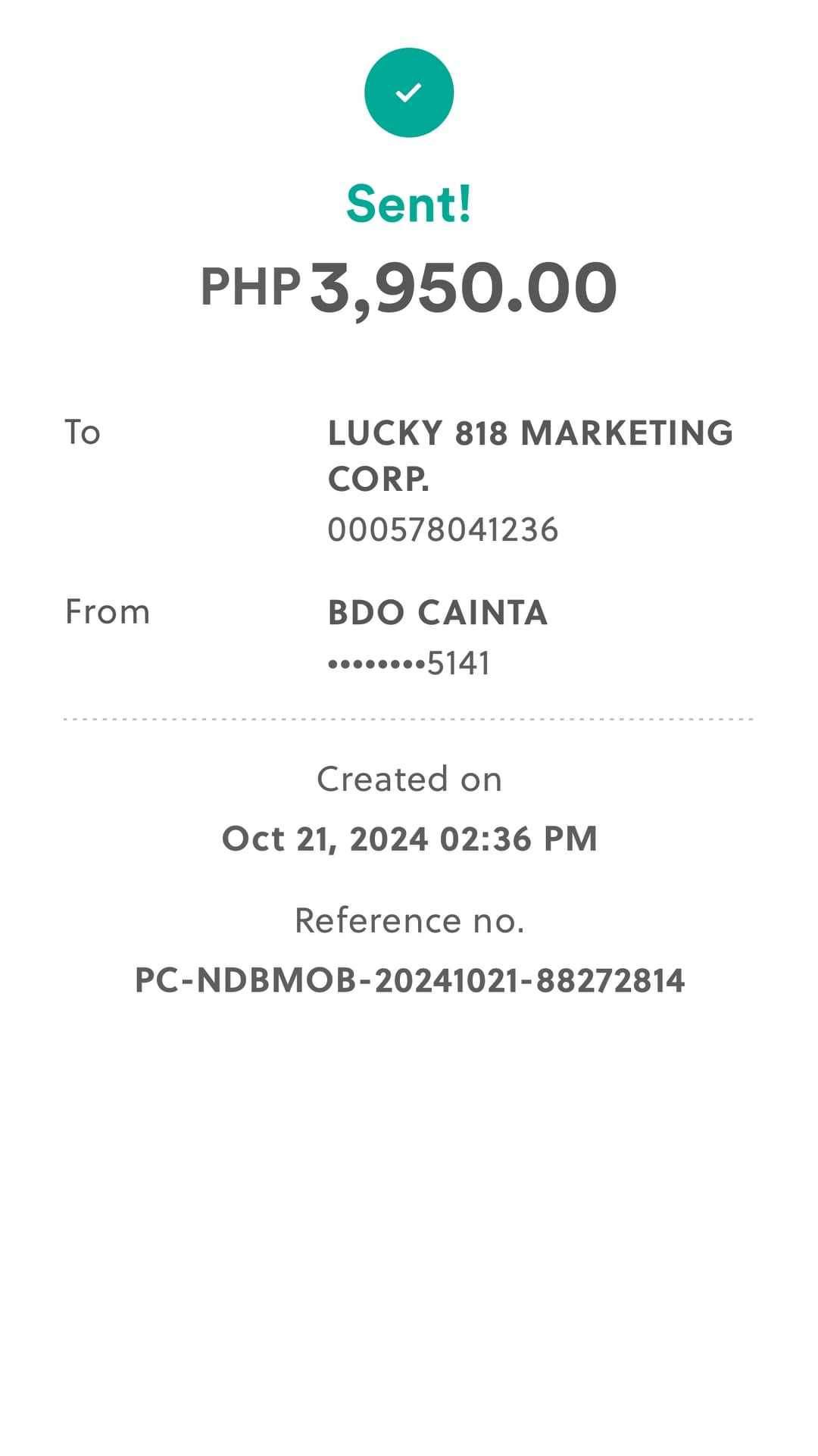Click the masked account dots before 5141
This screenshot has width=818, height=1456.
(x=376, y=664)
